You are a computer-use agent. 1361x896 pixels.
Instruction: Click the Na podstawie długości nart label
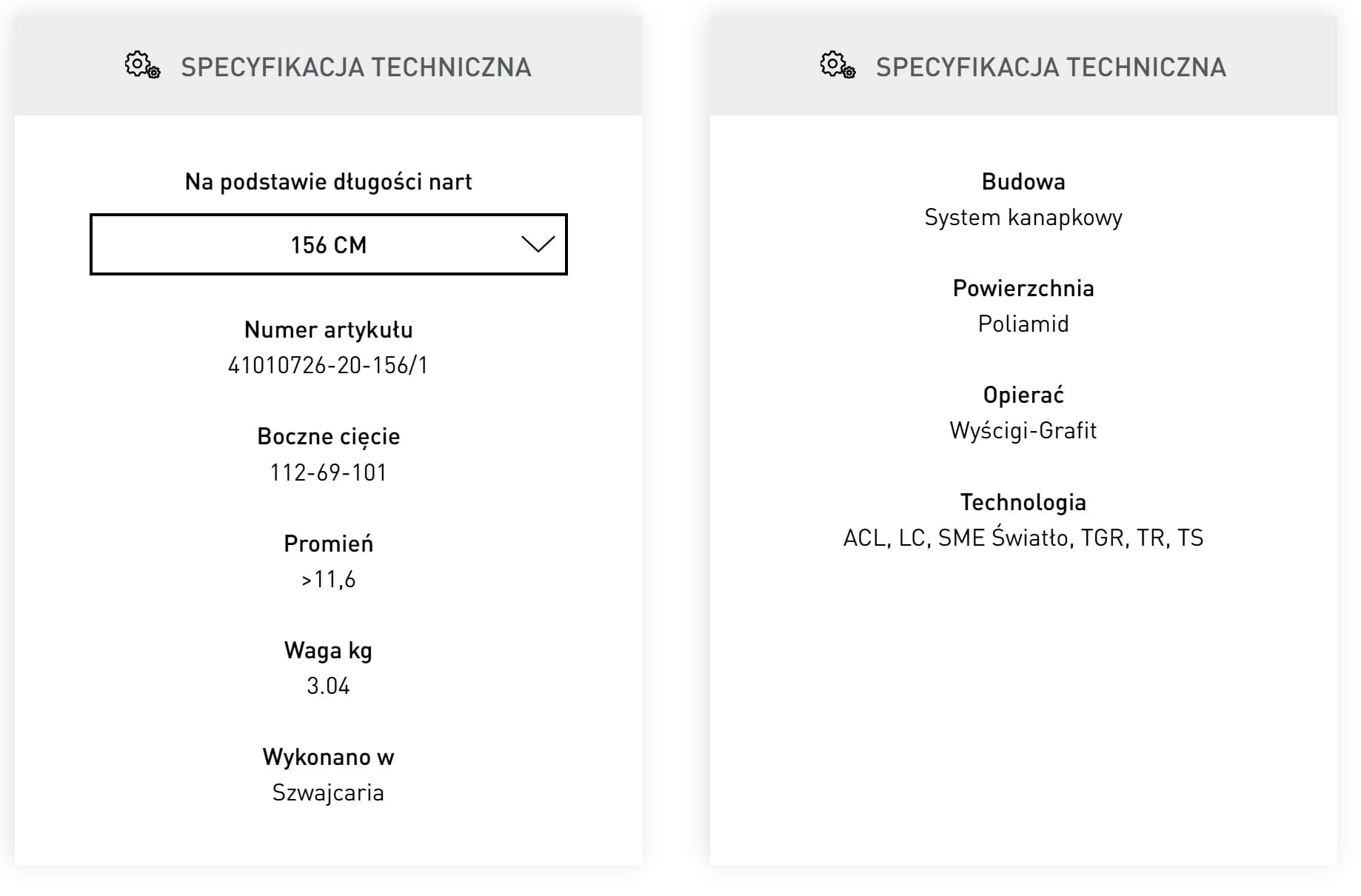[329, 181]
